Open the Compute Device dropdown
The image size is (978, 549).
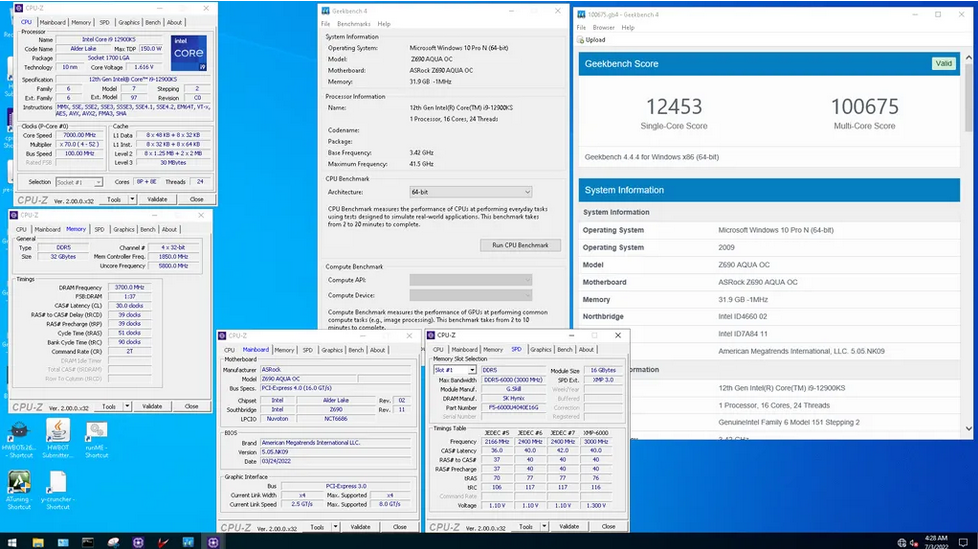(471, 295)
